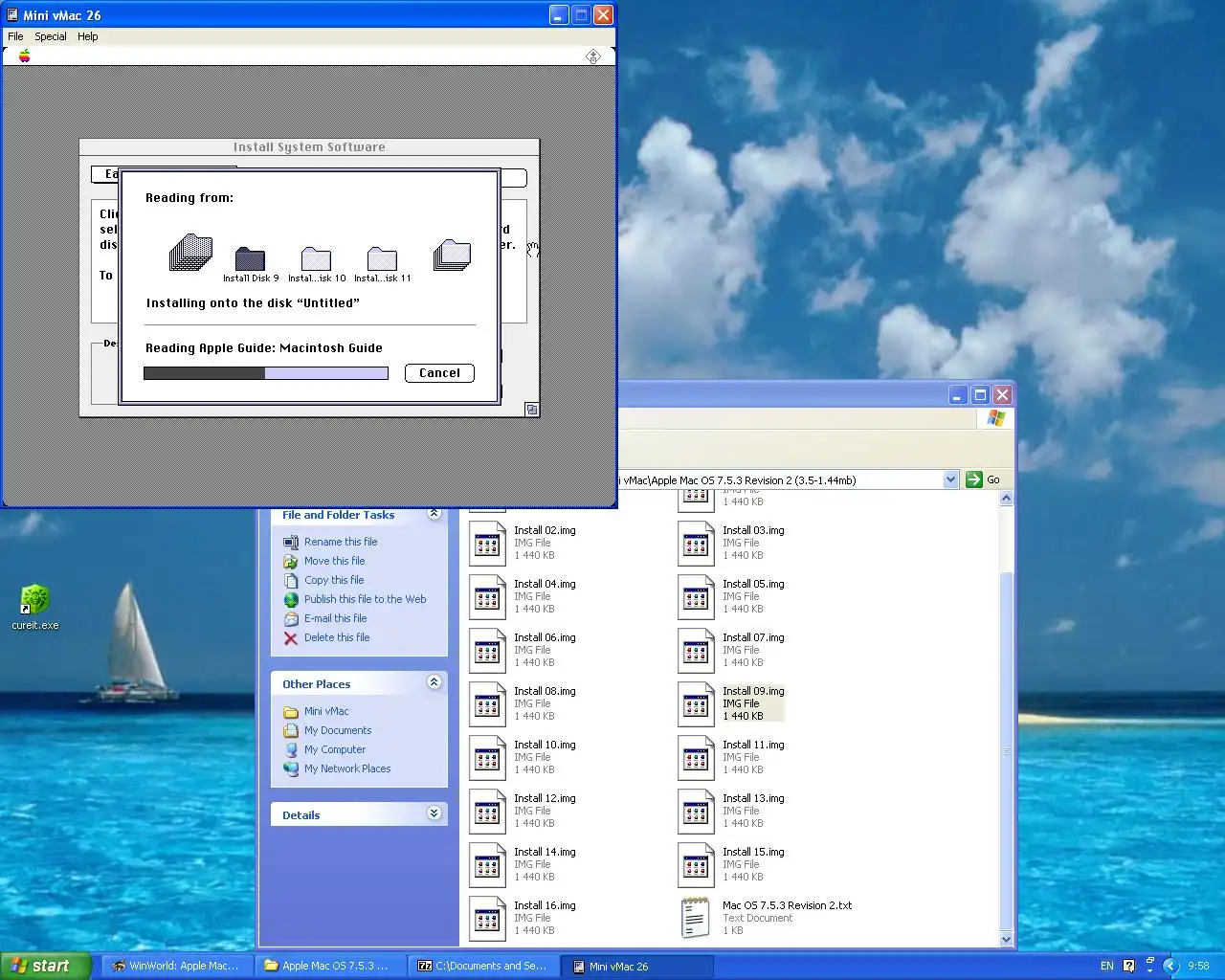The image size is (1225, 980).
Task: Switch to Apple Mac OS 7.5.3 taskbar item
Action: (330, 966)
